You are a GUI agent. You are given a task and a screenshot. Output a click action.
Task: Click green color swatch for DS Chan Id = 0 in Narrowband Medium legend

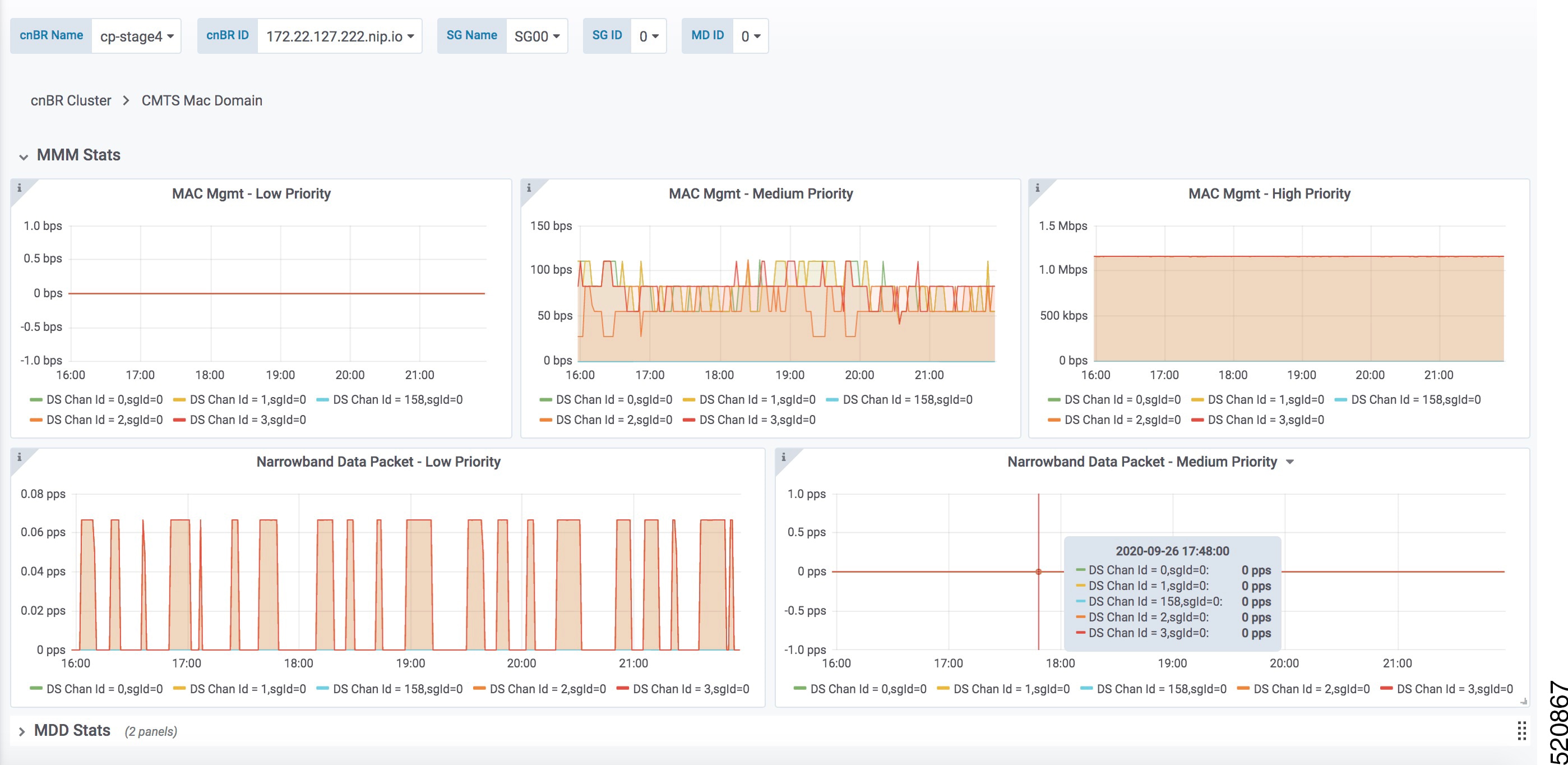[x=800, y=689]
